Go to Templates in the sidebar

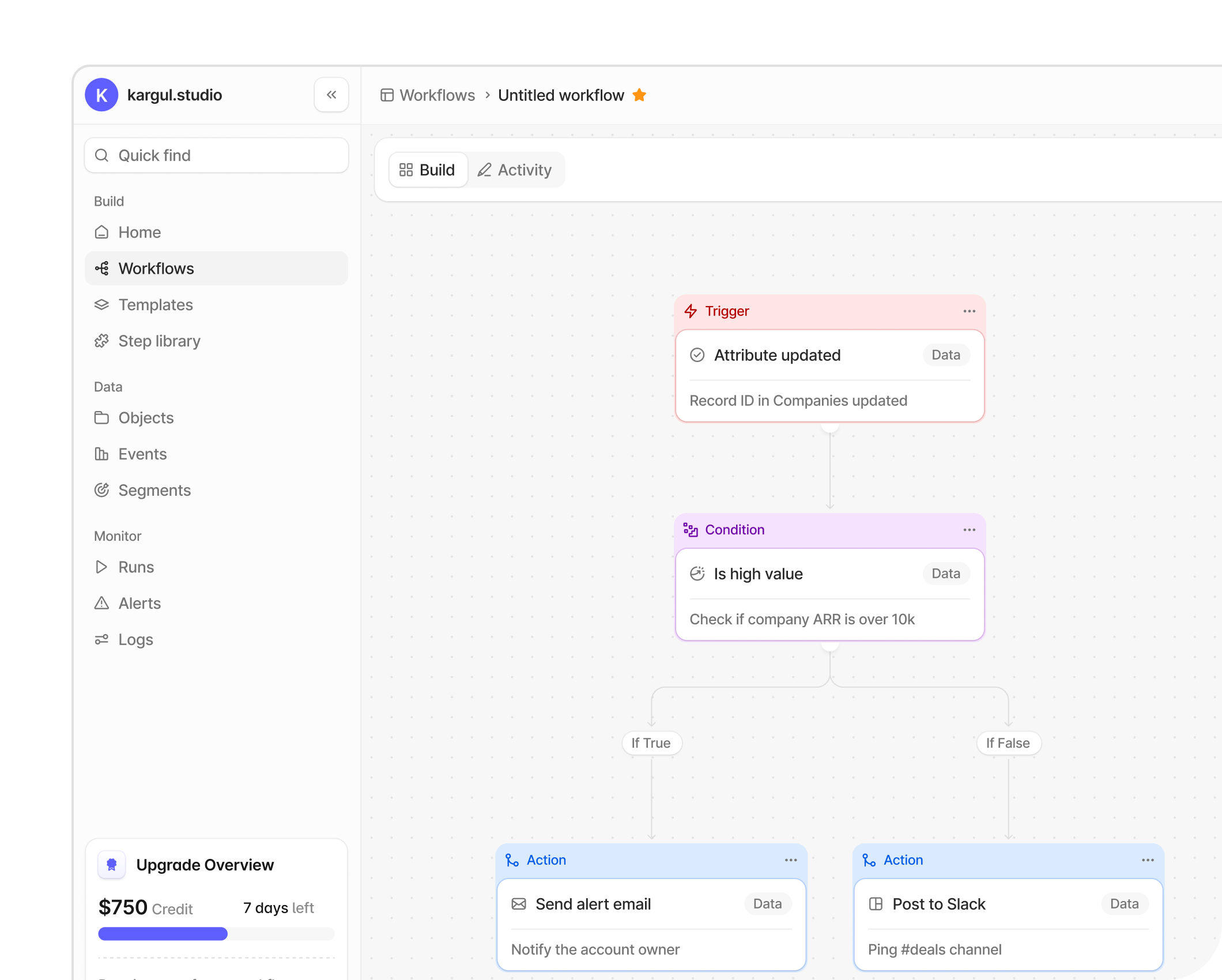point(156,305)
